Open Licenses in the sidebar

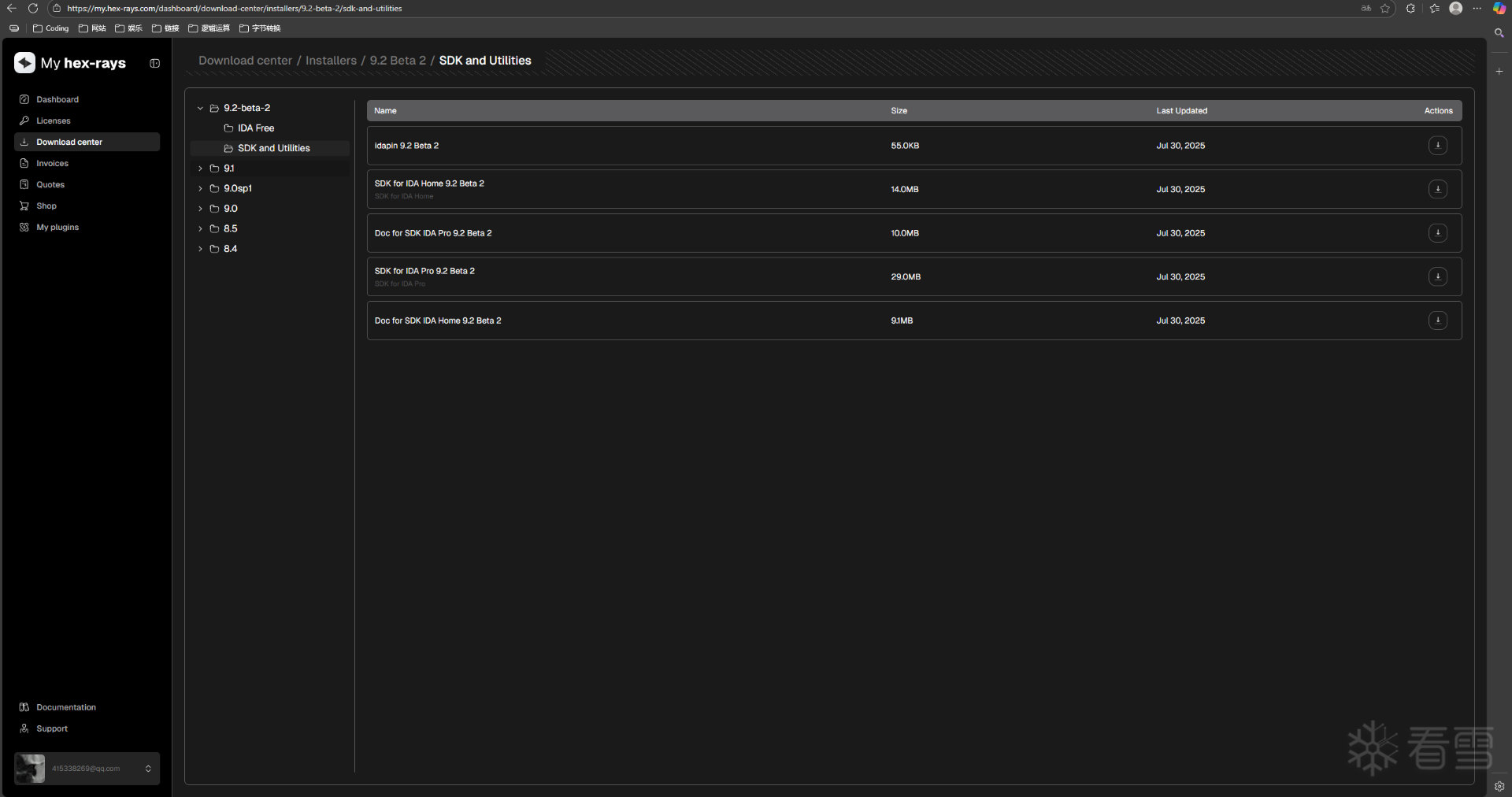pos(54,121)
